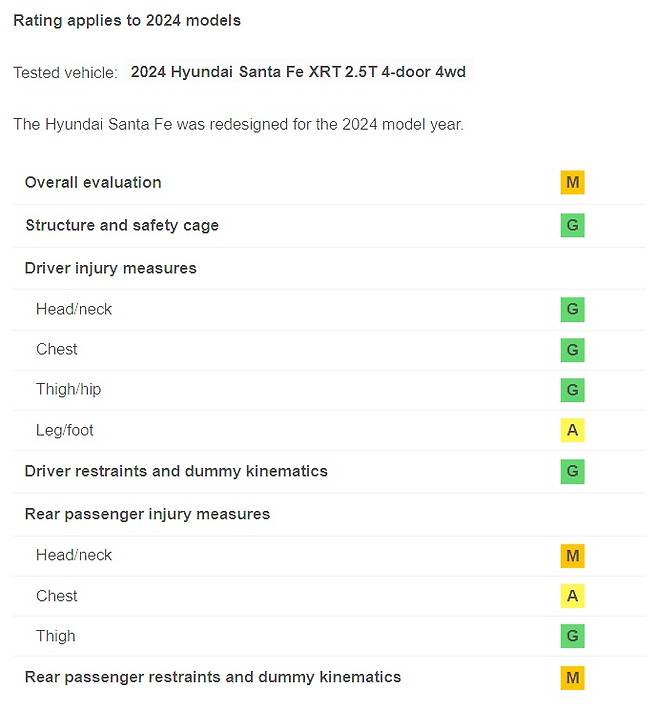Click the Leg/foot row label
This screenshot has height=709, width=658.
[65, 431]
